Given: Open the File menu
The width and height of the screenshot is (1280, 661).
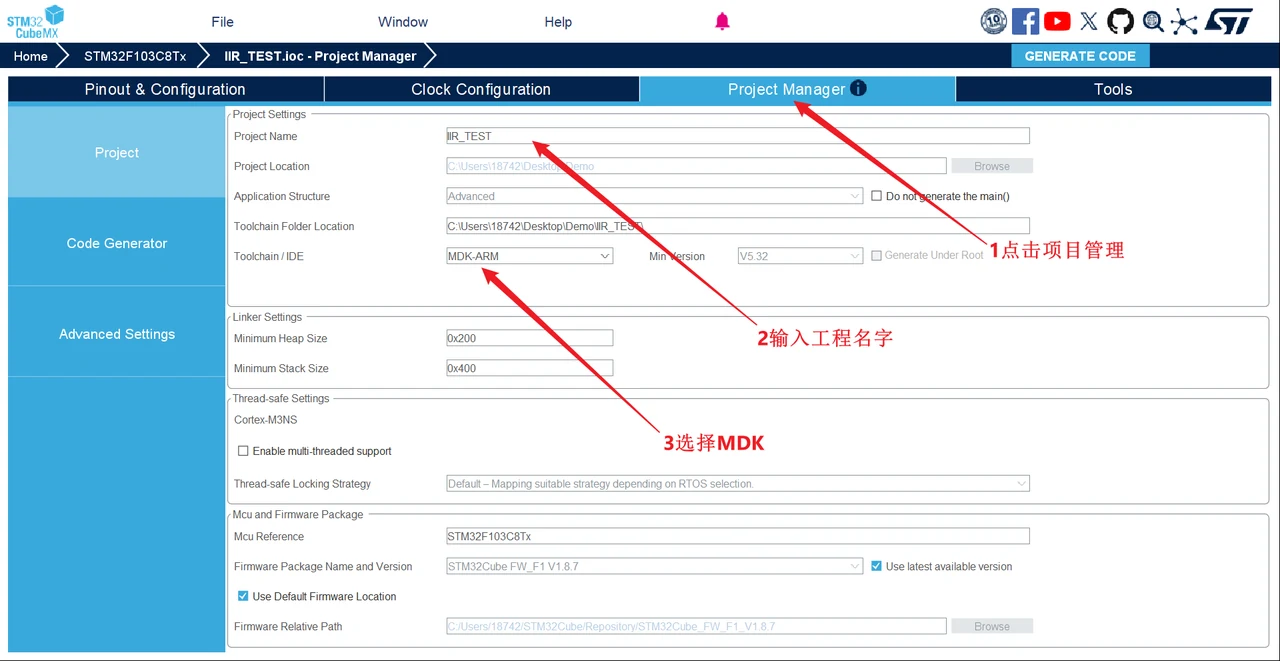Looking at the screenshot, I should pyautogui.click(x=222, y=22).
